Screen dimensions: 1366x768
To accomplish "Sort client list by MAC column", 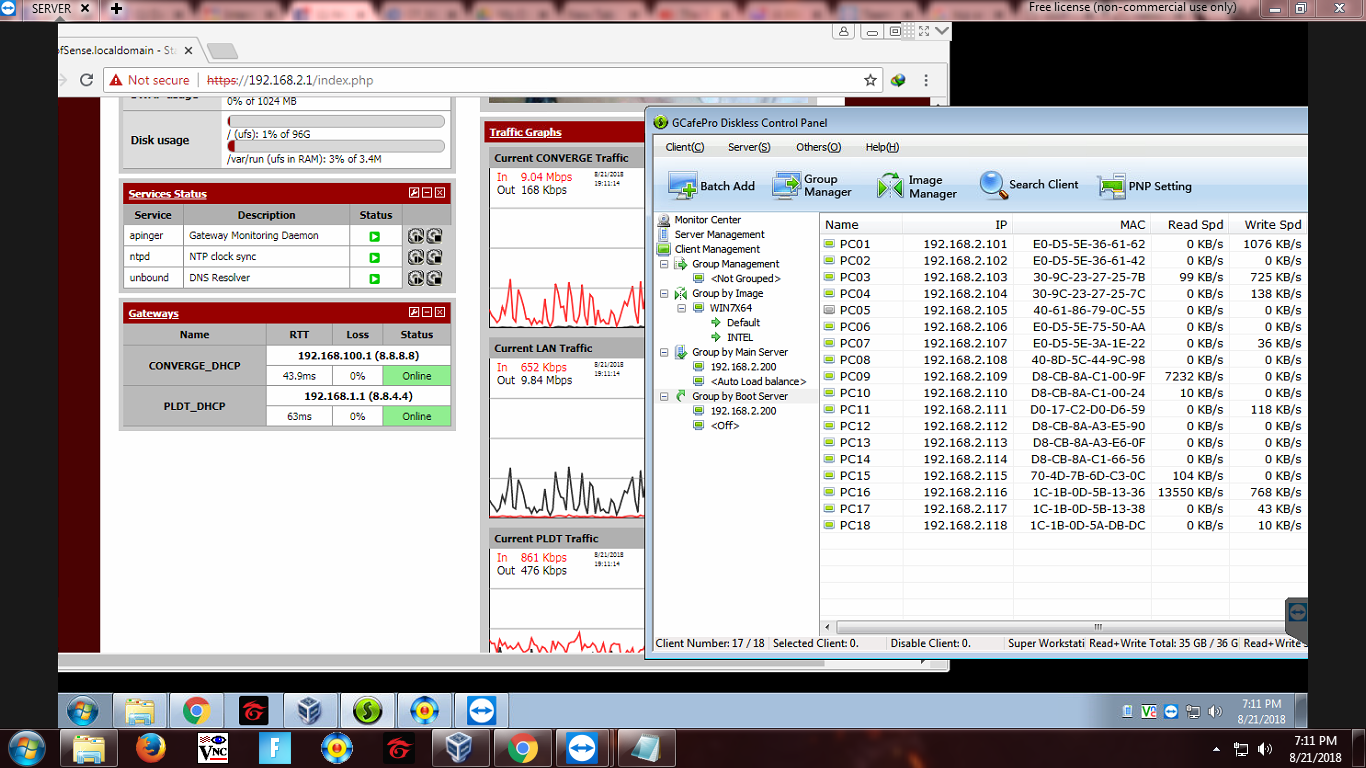I will 1082,225.
